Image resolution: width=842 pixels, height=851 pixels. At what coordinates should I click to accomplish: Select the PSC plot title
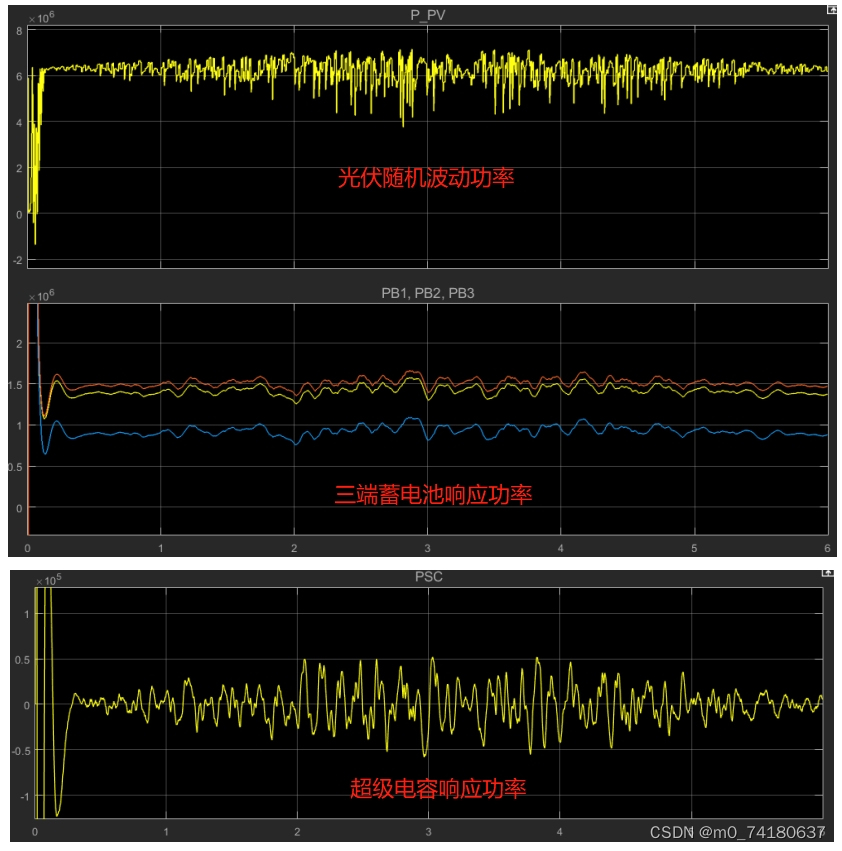tap(429, 576)
